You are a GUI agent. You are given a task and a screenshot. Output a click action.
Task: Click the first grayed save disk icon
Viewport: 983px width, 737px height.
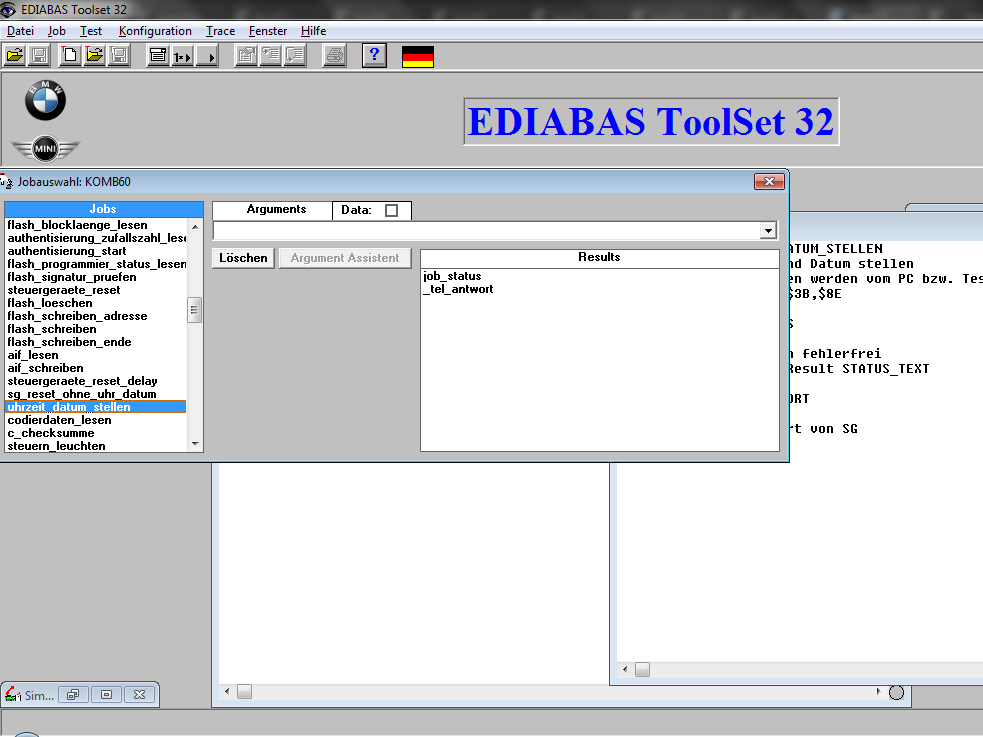pos(39,56)
